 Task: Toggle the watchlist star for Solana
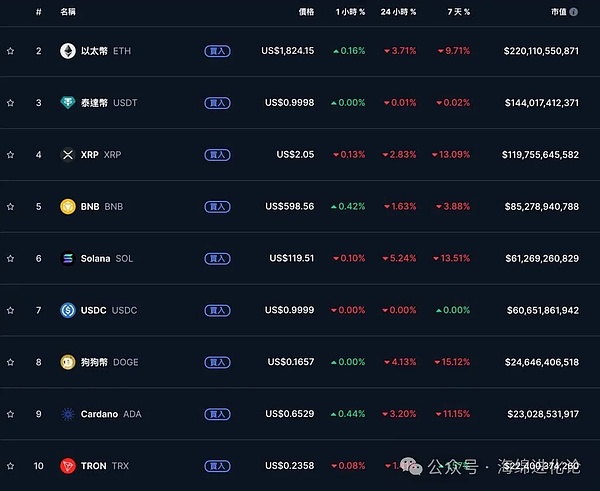coord(10,258)
